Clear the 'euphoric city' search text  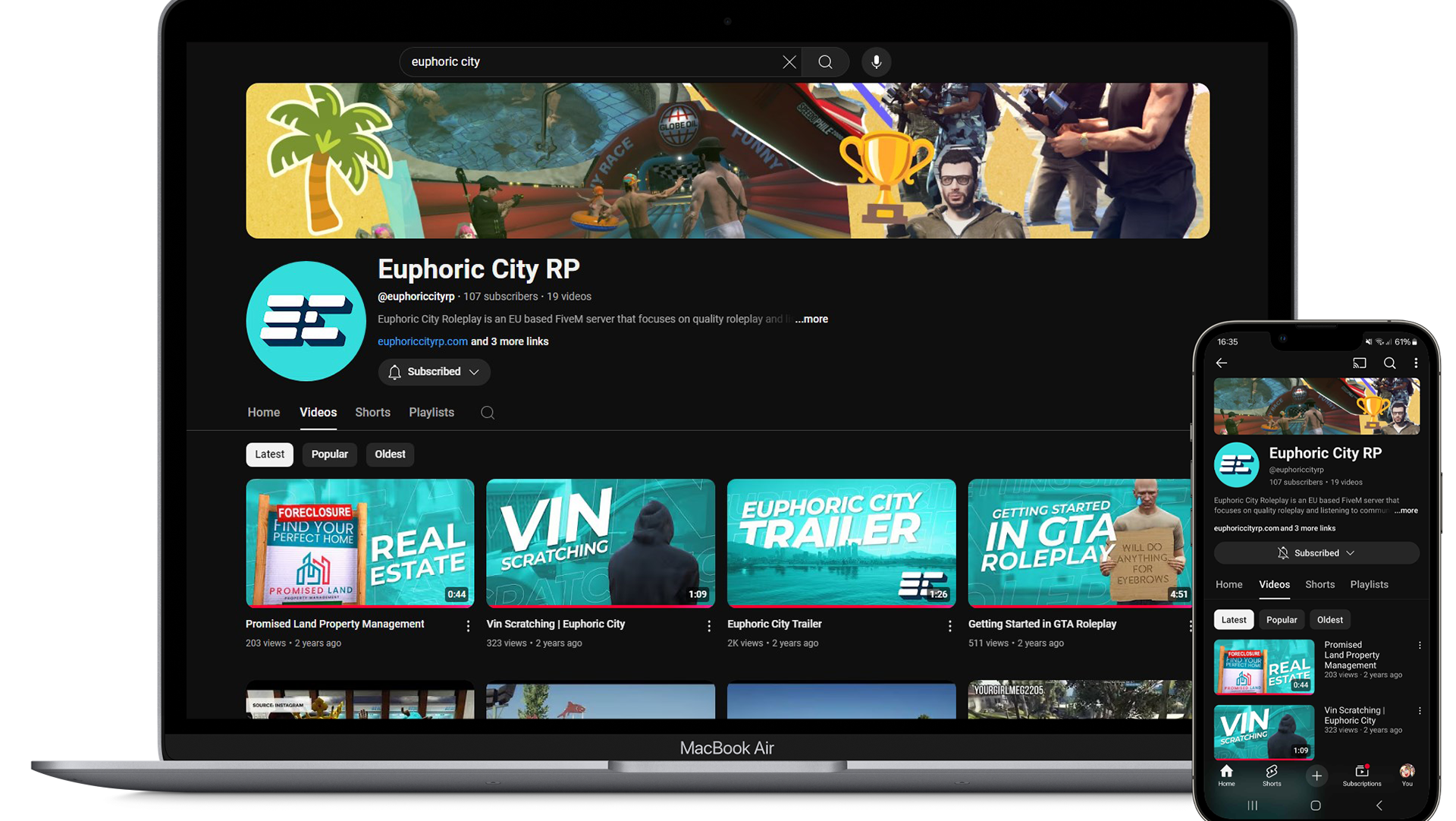click(x=789, y=62)
